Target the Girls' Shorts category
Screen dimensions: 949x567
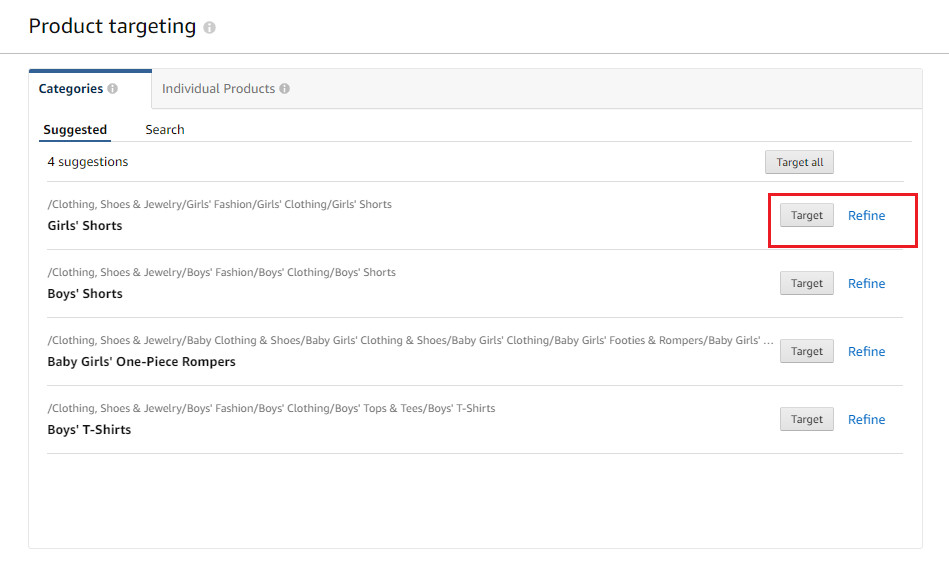pos(806,215)
